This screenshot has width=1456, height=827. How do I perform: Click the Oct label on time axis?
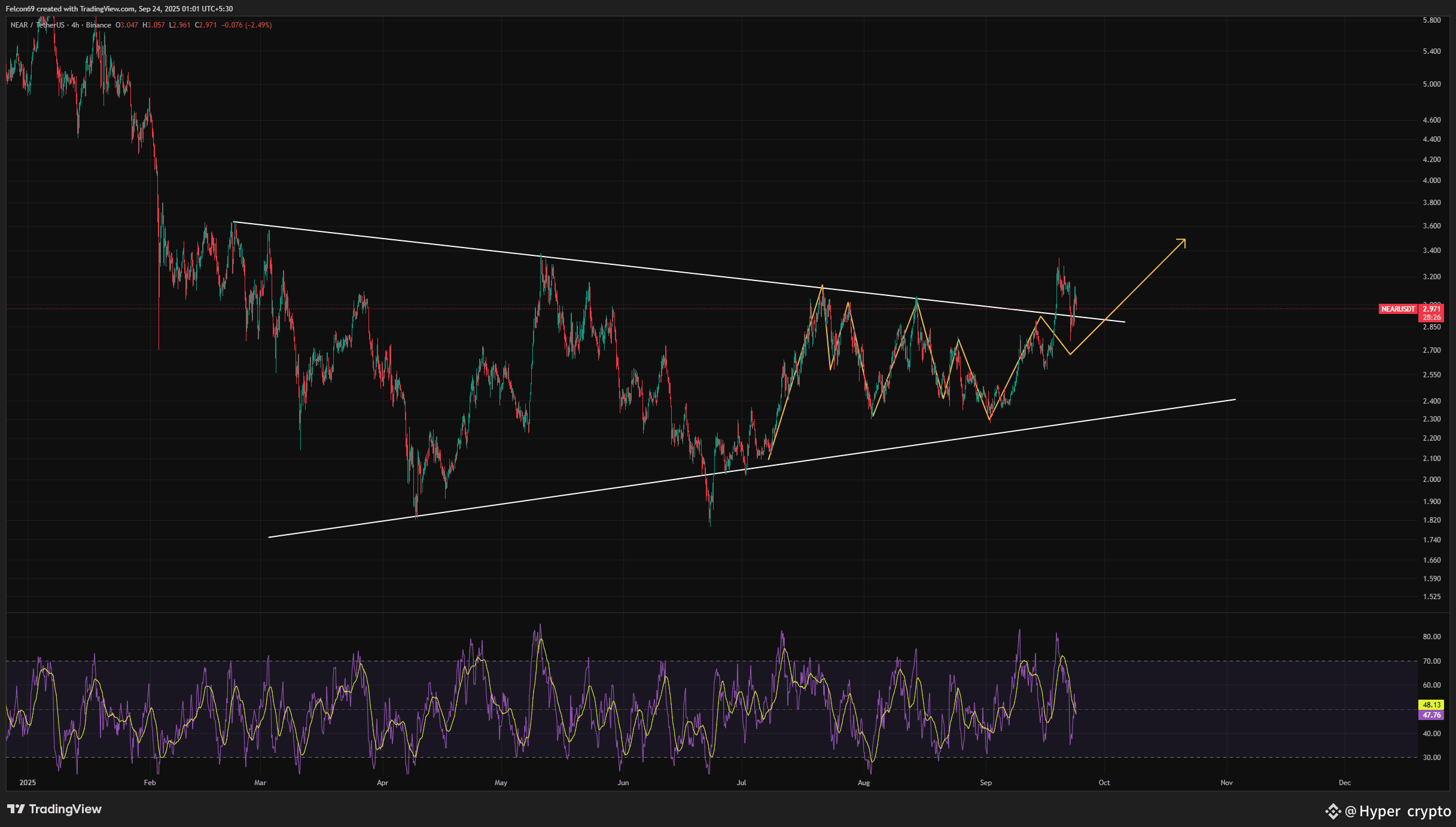(1104, 783)
